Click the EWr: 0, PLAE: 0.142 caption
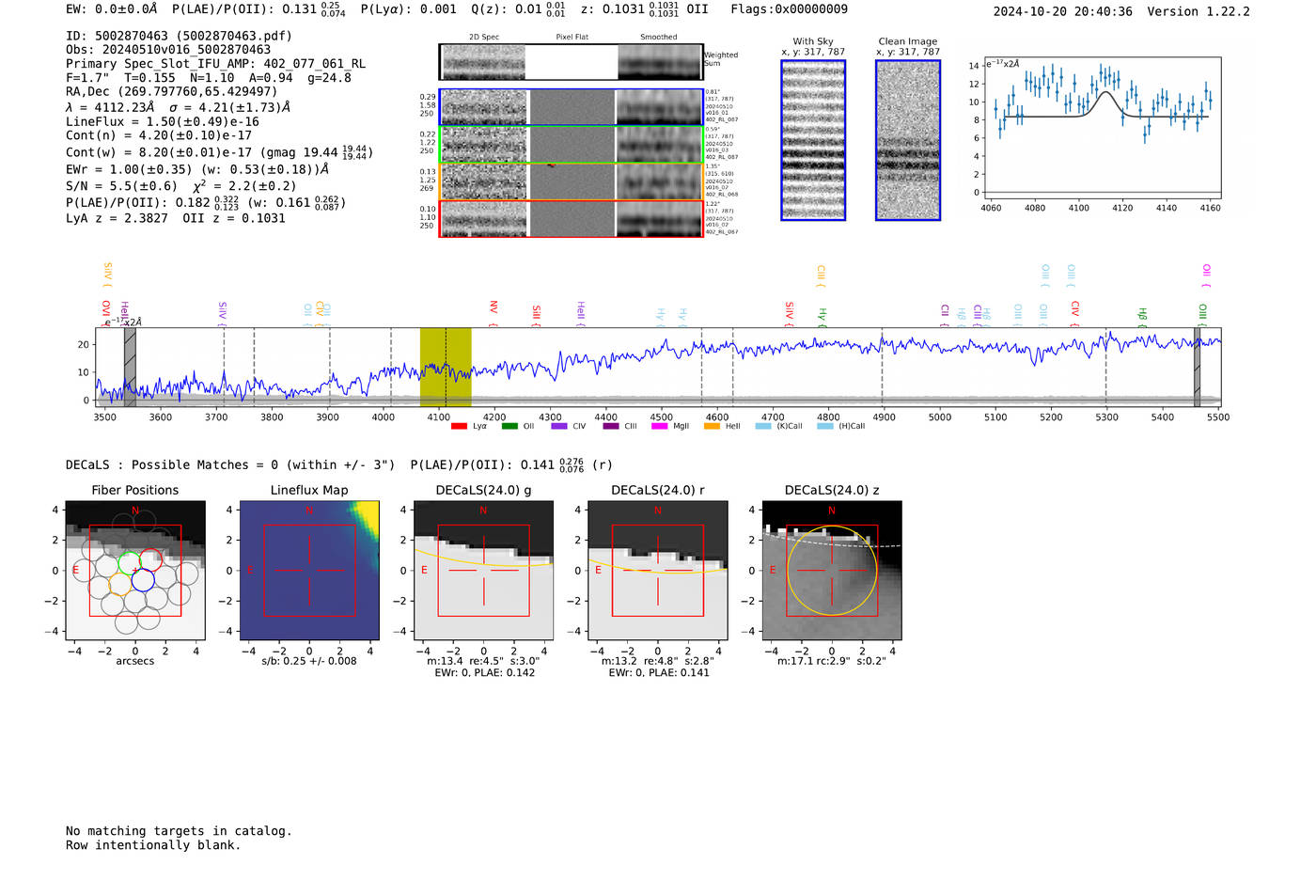This screenshot has width=1316, height=896. [484, 672]
